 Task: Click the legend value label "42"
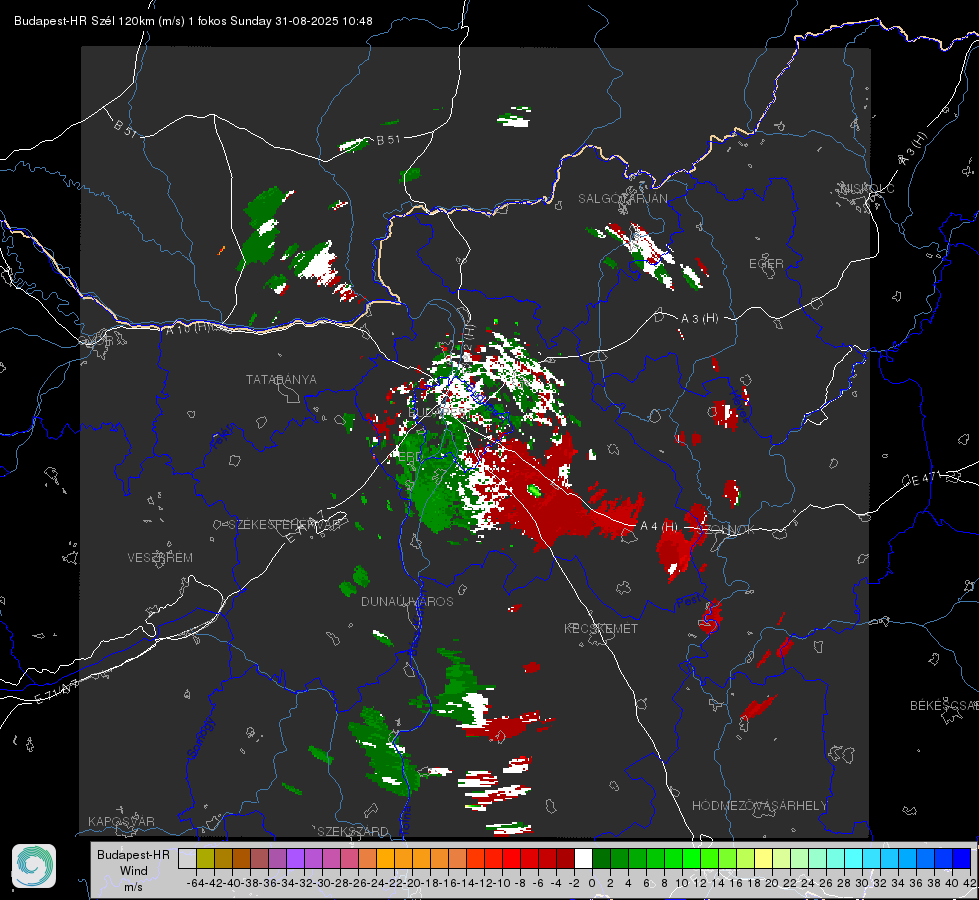pos(968,883)
